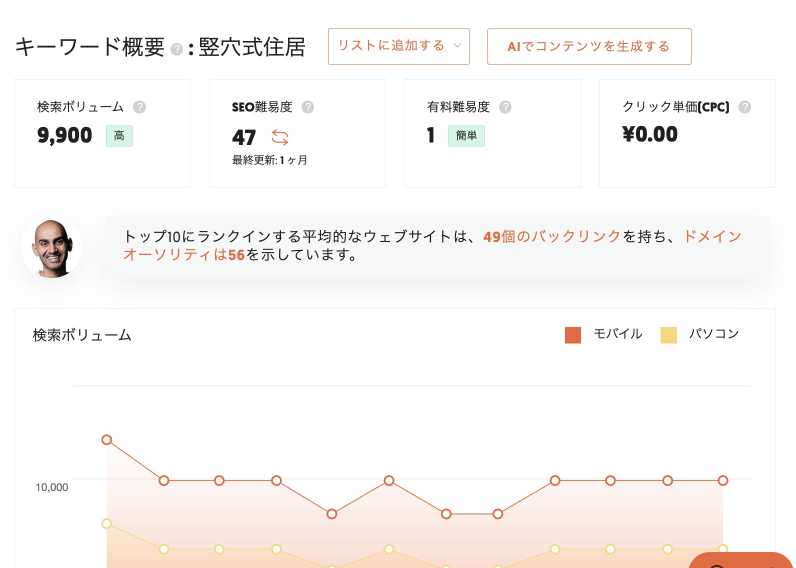Click AIでコンテンツを生成する button
Image resolution: width=796 pixels, height=568 pixels.
589,46
